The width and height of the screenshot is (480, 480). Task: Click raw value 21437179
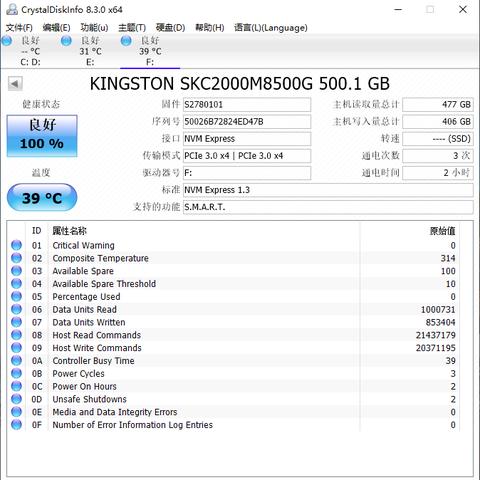pyautogui.click(x=436, y=335)
